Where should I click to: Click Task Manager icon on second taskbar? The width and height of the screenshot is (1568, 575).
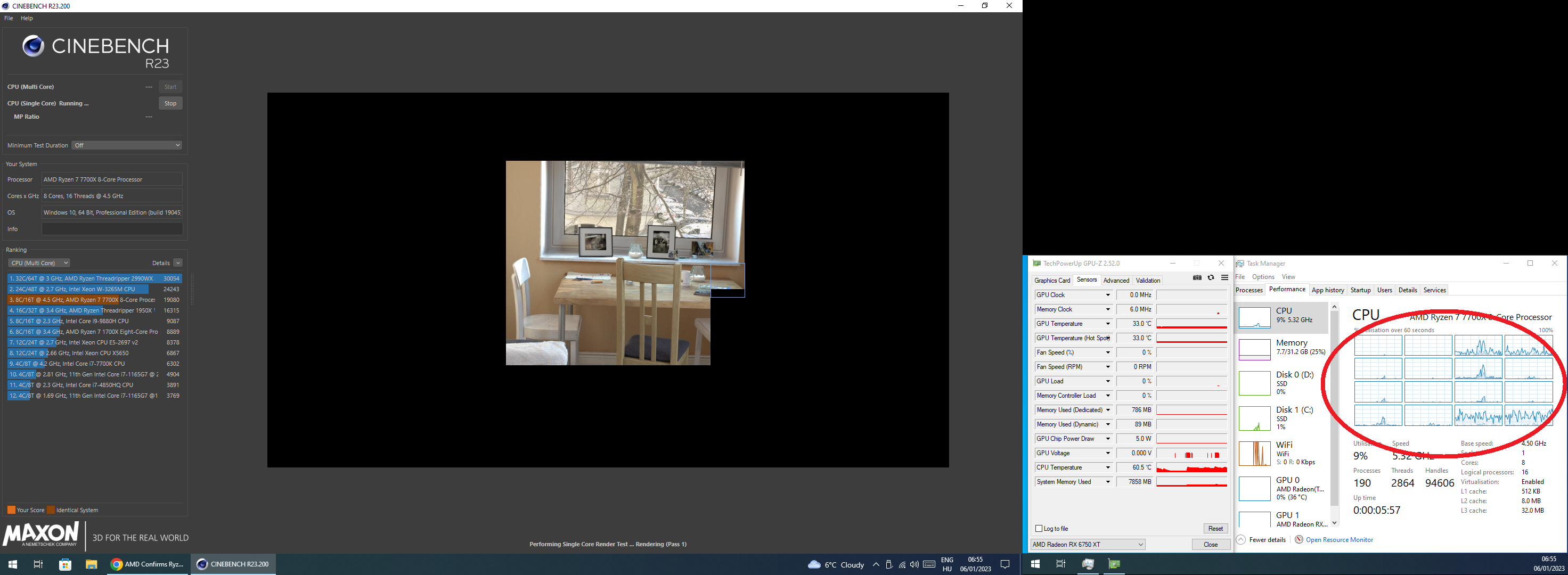[1088, 564]
